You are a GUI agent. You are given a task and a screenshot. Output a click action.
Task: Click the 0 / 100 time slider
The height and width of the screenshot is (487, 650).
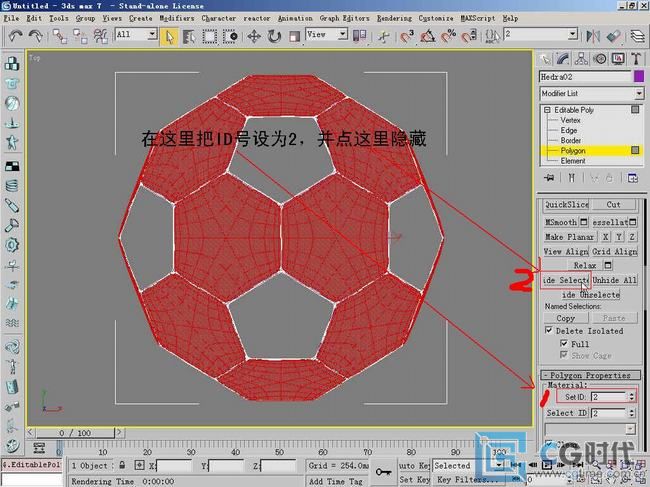pos(75,433)
